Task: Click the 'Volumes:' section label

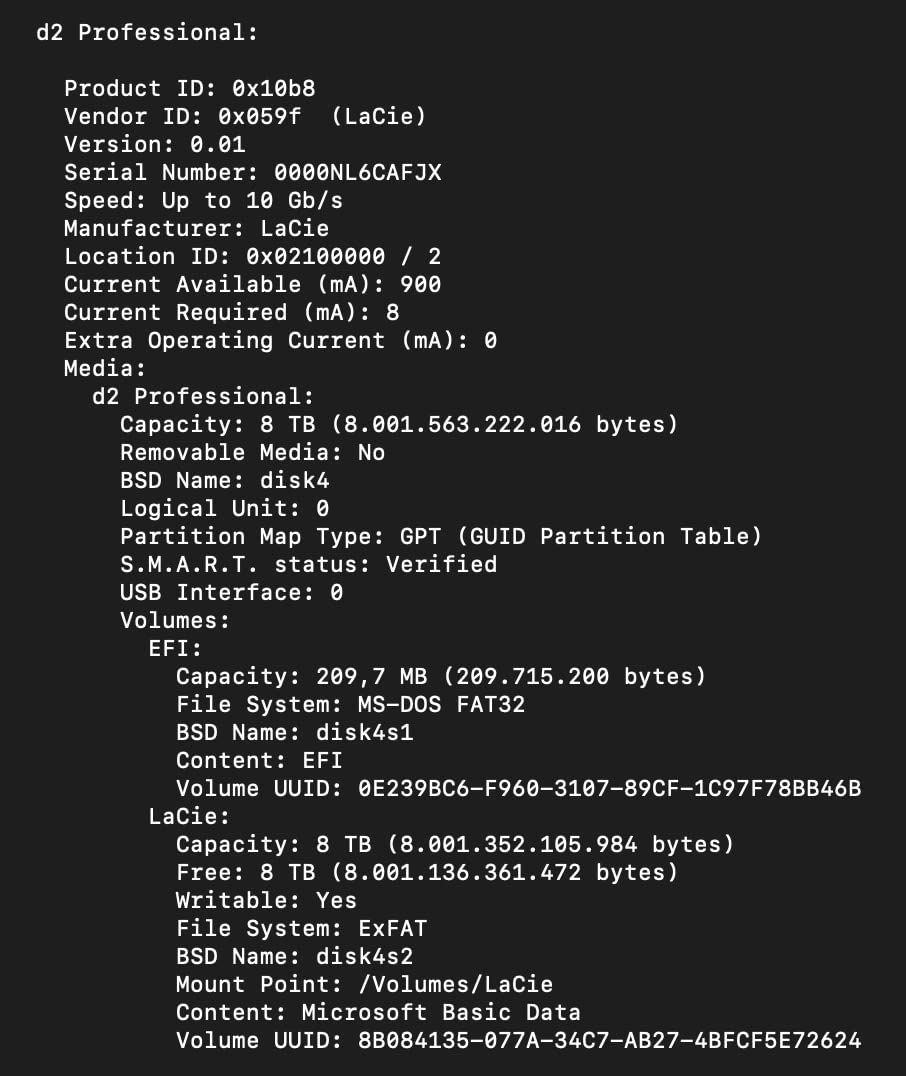Action: click(175, 620)
